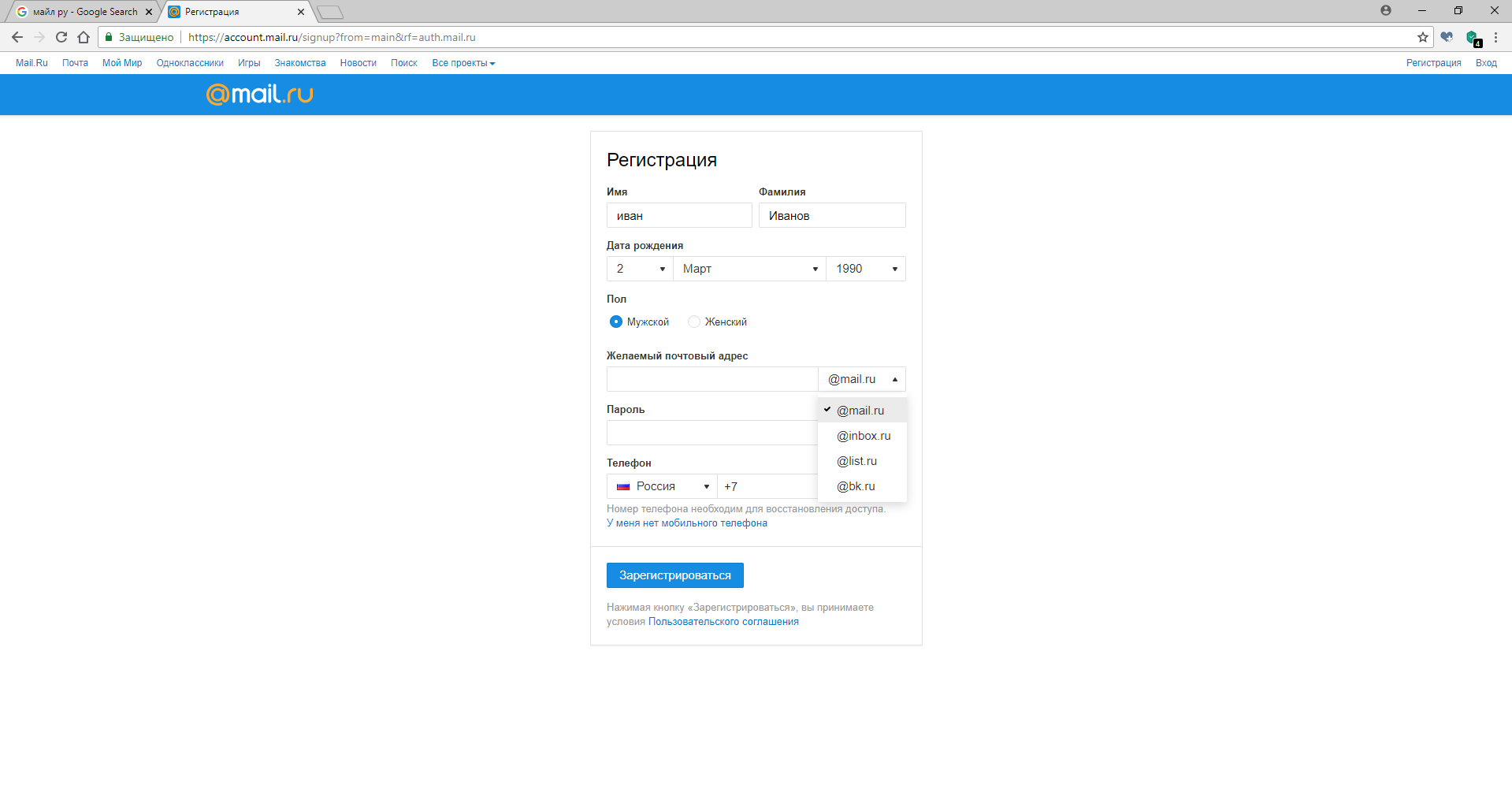Open the Знакомства link
This screenshot has height=796, width=1512.
point(300,63)
